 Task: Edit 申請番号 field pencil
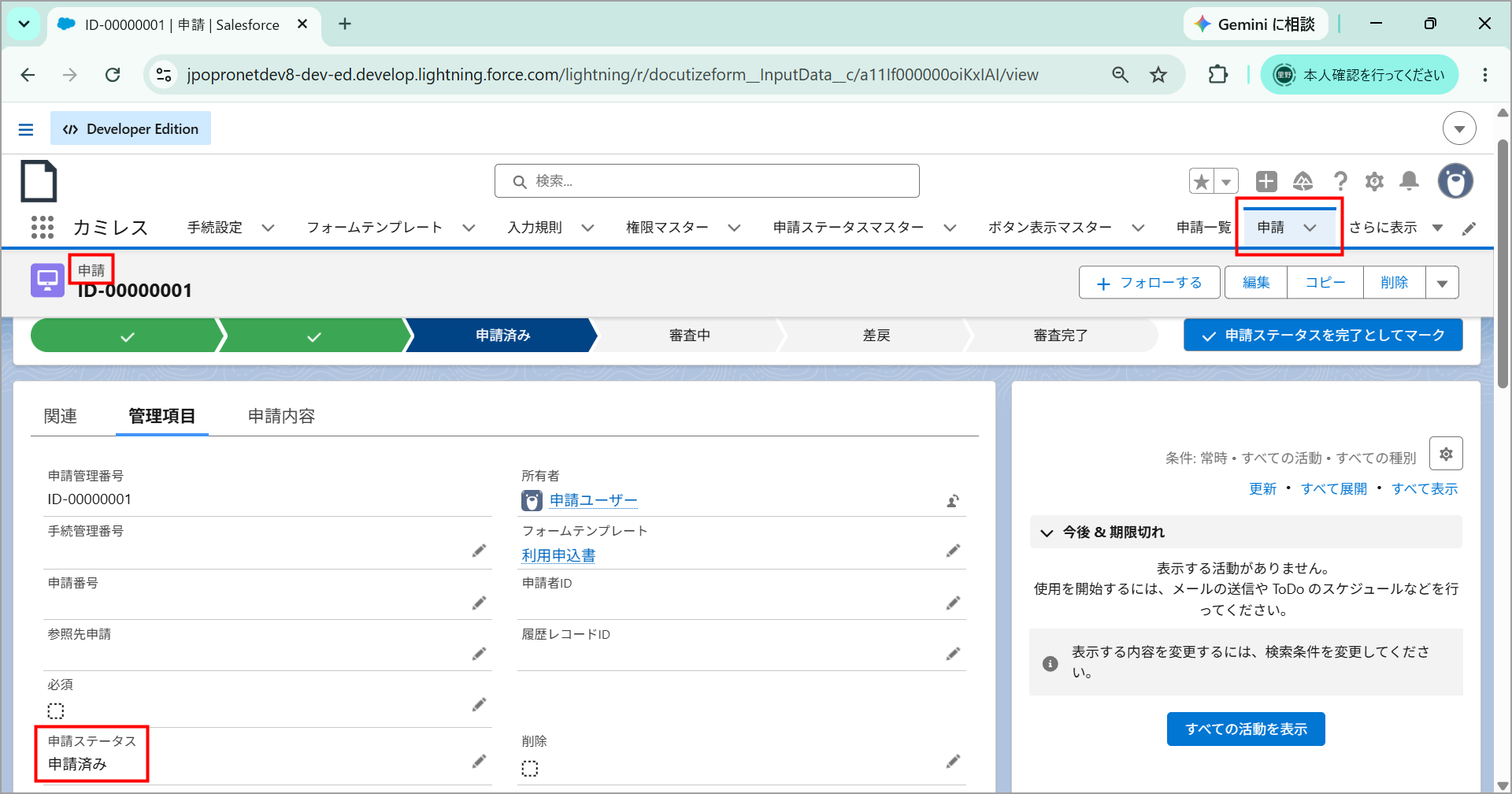click(x=479, y=603)
